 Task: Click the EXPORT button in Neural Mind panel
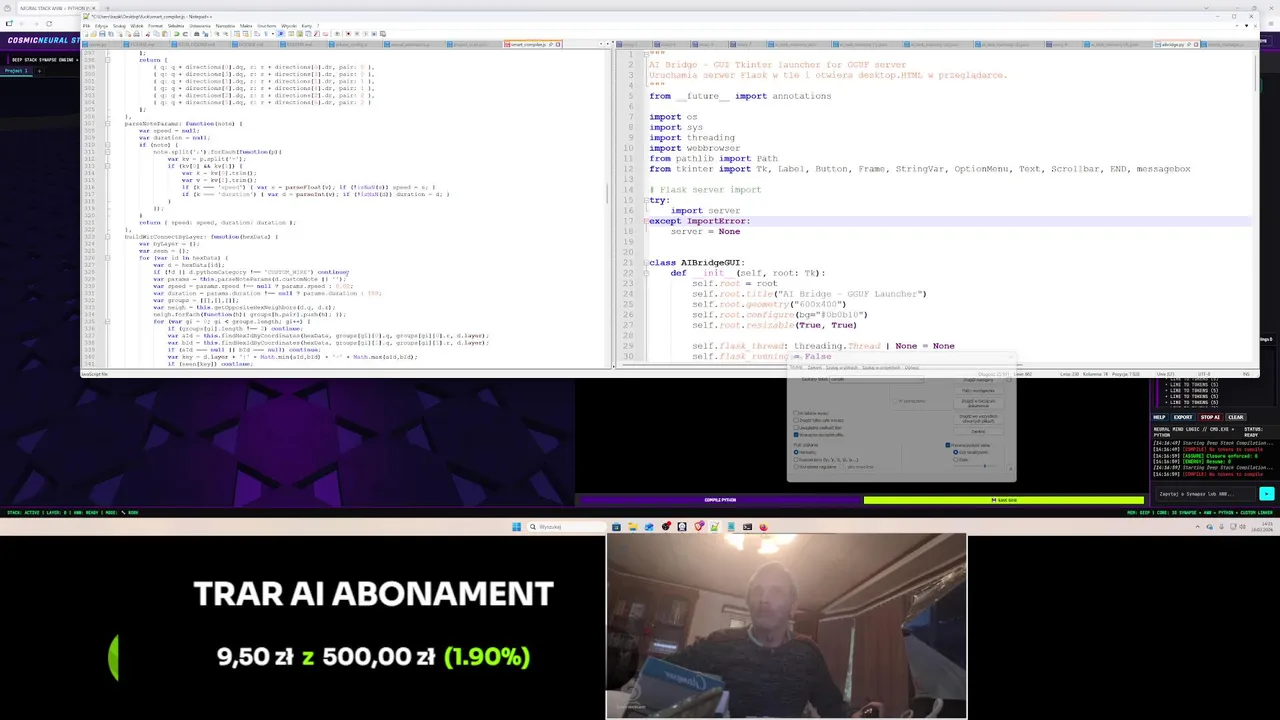click(x=1183, y=417)
